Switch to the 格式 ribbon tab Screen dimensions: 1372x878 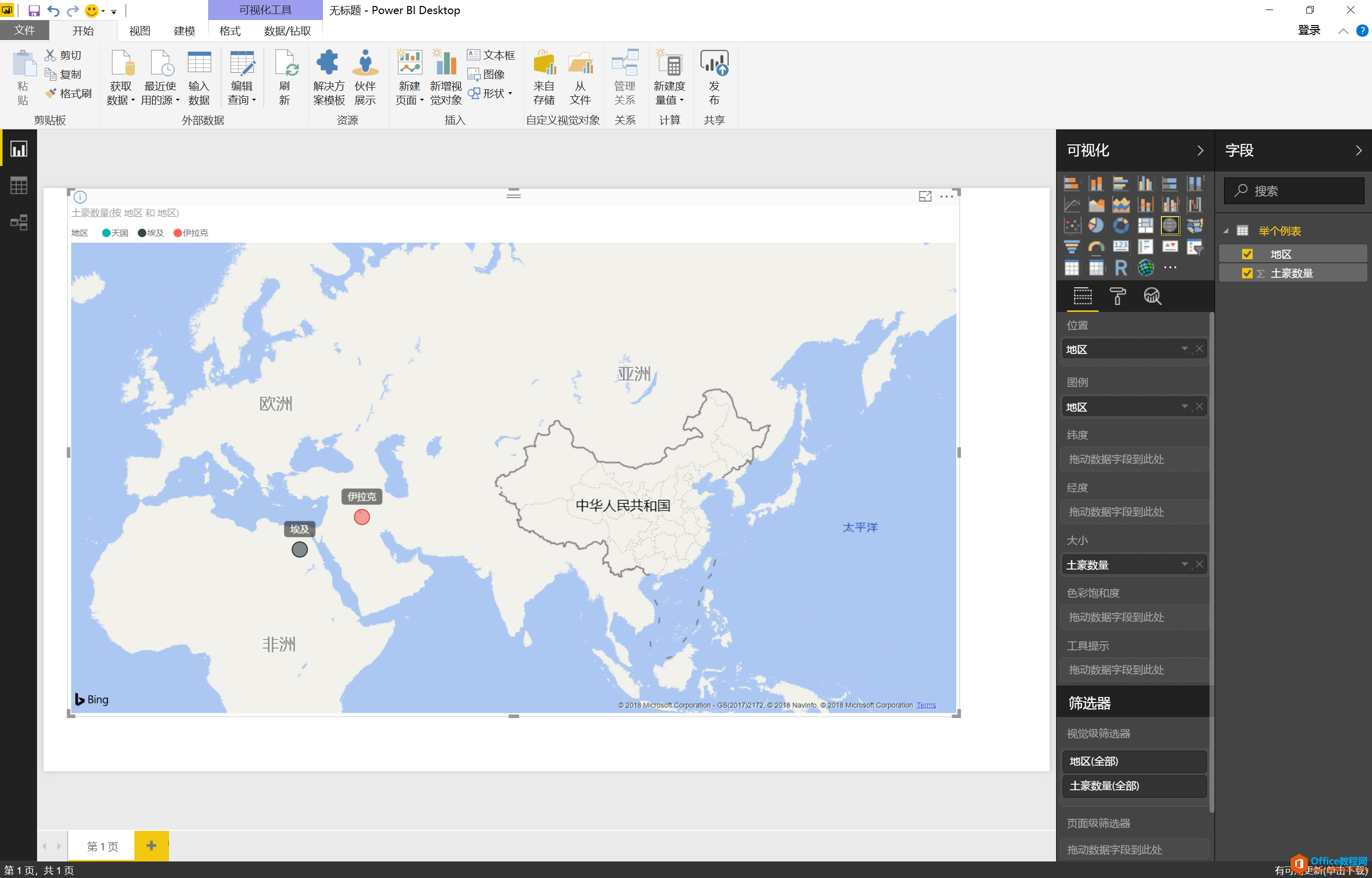tap(230, 31)
